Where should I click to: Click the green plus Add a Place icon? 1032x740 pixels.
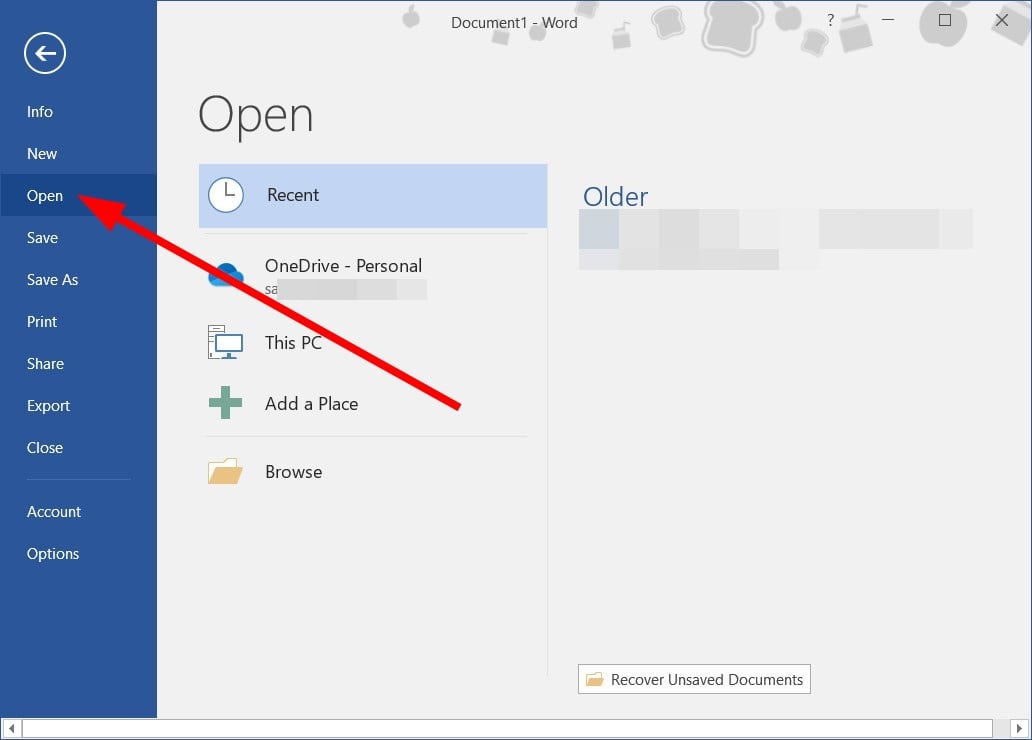point(225,403)
